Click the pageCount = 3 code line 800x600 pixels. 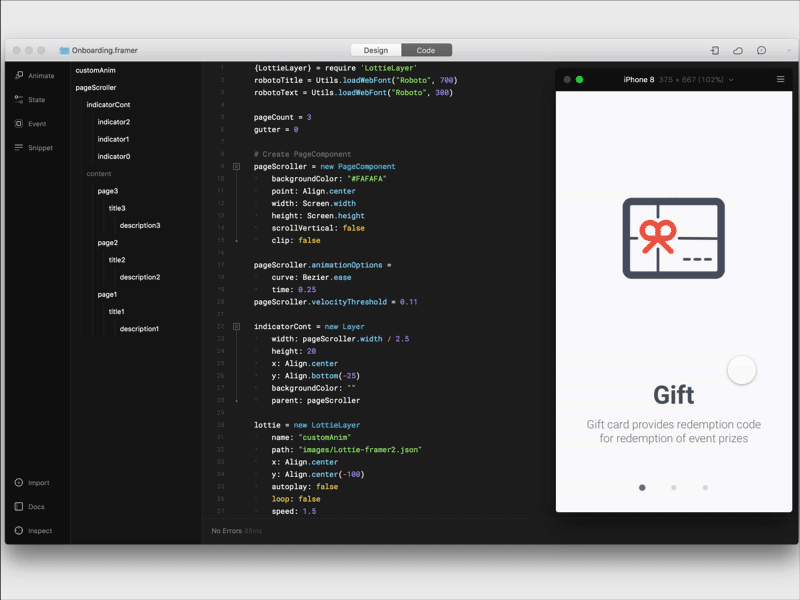click(282, 117)
